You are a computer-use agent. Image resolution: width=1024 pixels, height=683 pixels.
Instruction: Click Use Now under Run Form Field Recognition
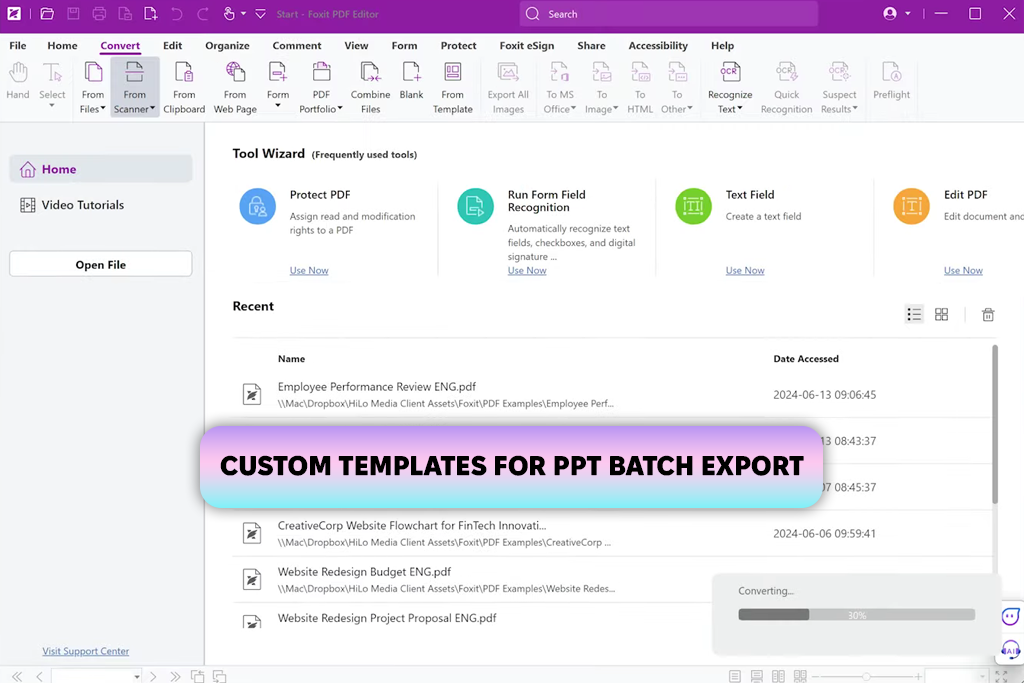527,270
